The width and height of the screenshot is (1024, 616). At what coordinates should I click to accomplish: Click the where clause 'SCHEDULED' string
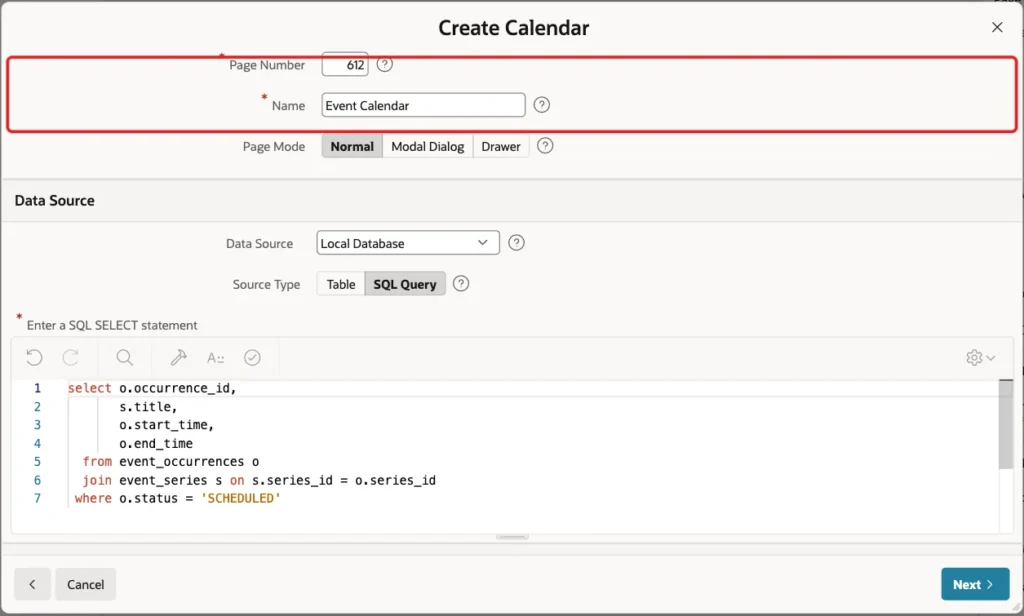[x=240, y=498]
